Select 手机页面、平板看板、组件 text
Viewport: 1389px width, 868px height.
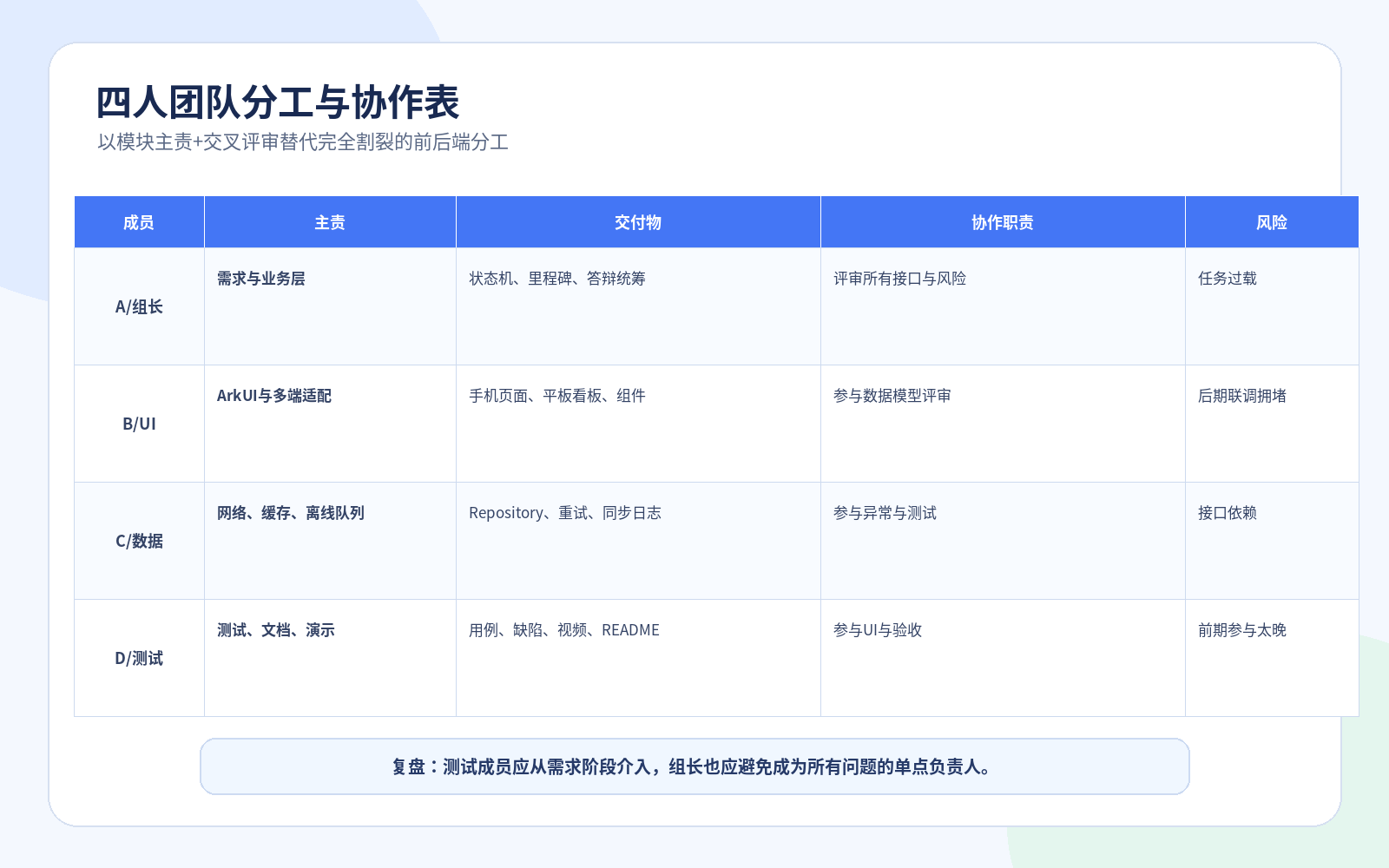coord(557,396)
